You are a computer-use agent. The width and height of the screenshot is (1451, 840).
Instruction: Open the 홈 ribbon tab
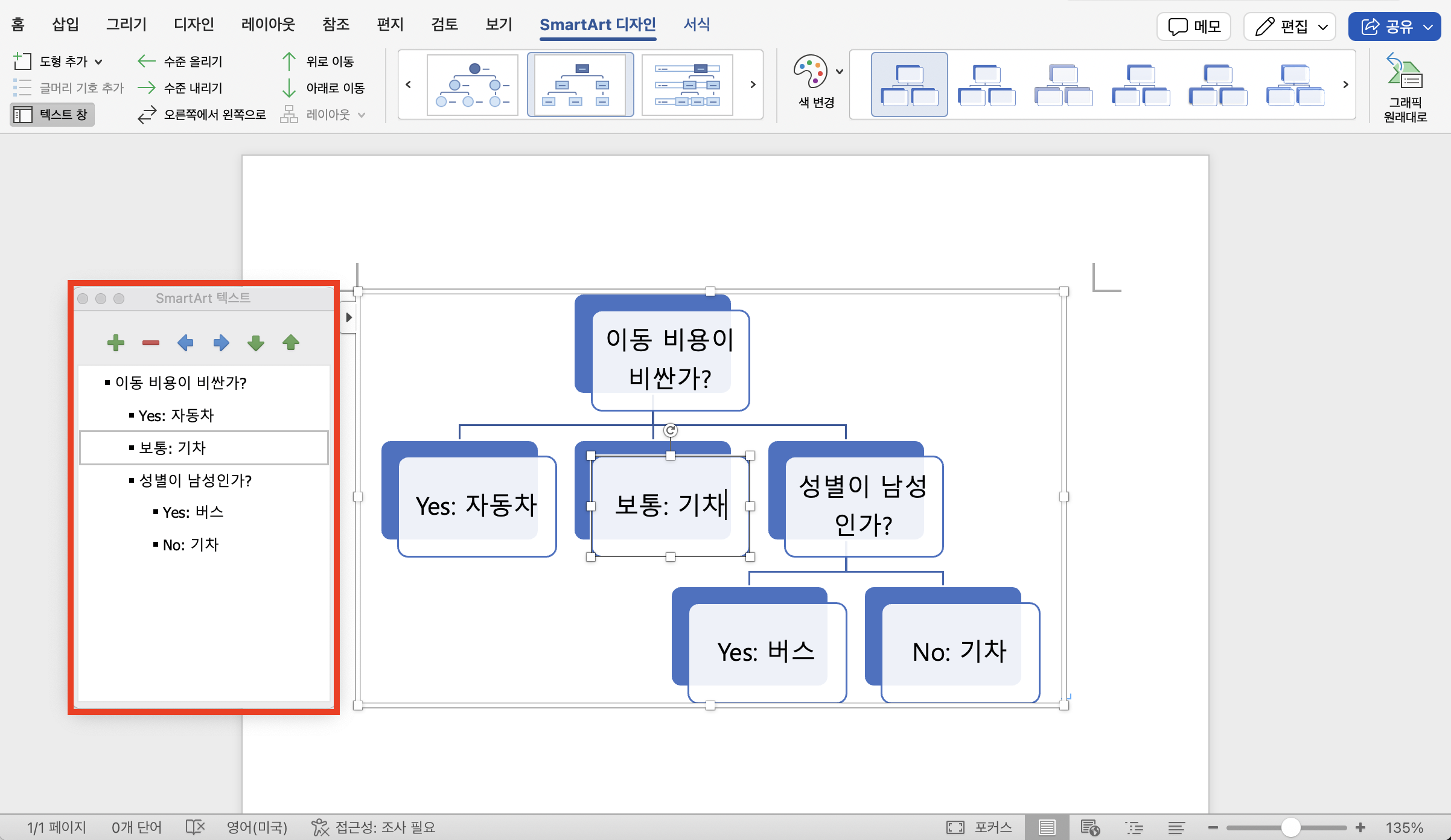pyautogui.click(x=18, y=25)
